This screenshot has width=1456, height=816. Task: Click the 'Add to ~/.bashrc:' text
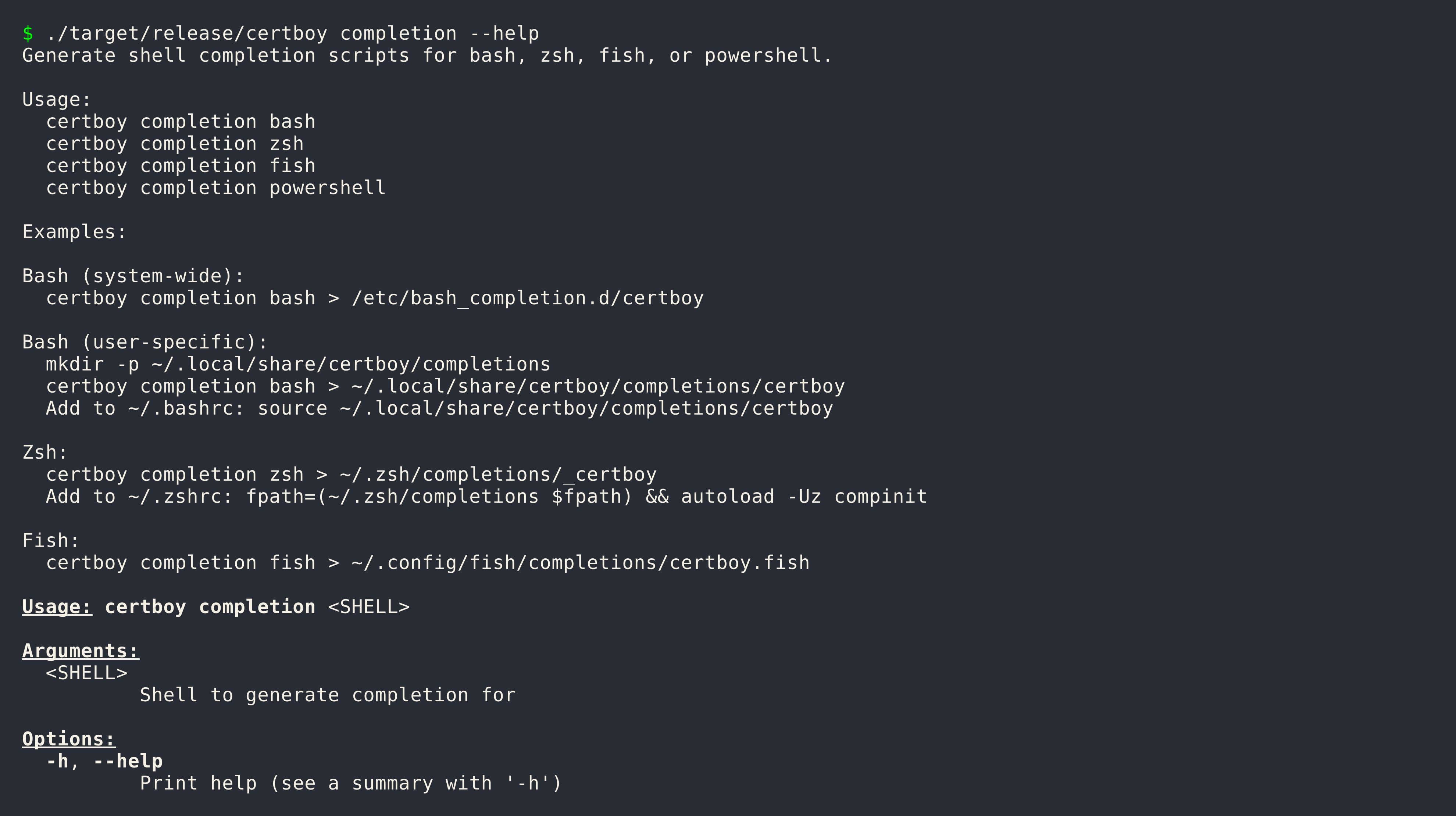145,409
